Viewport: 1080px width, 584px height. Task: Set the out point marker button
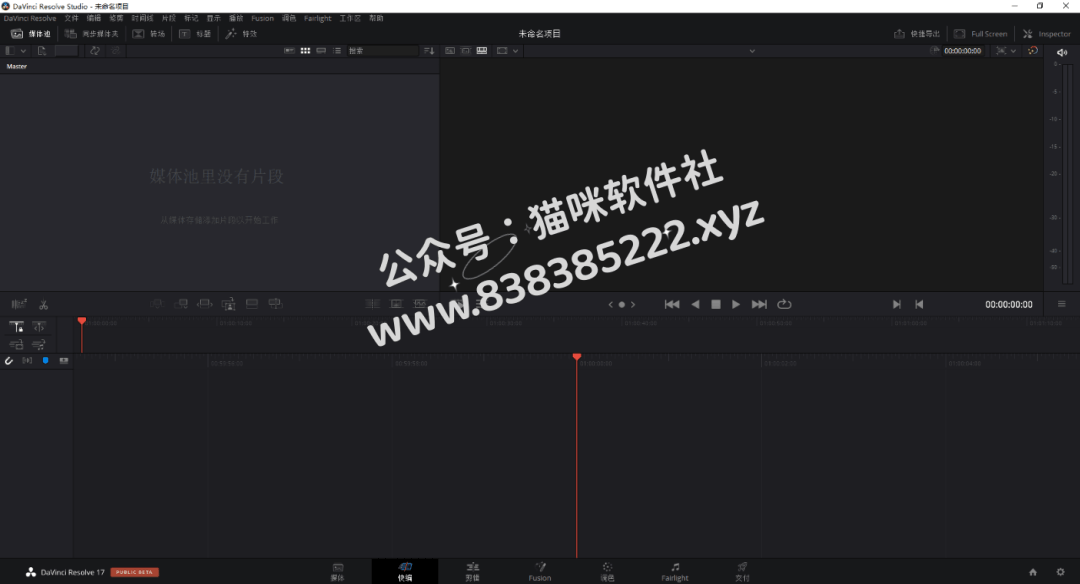[x=919, y=304]
